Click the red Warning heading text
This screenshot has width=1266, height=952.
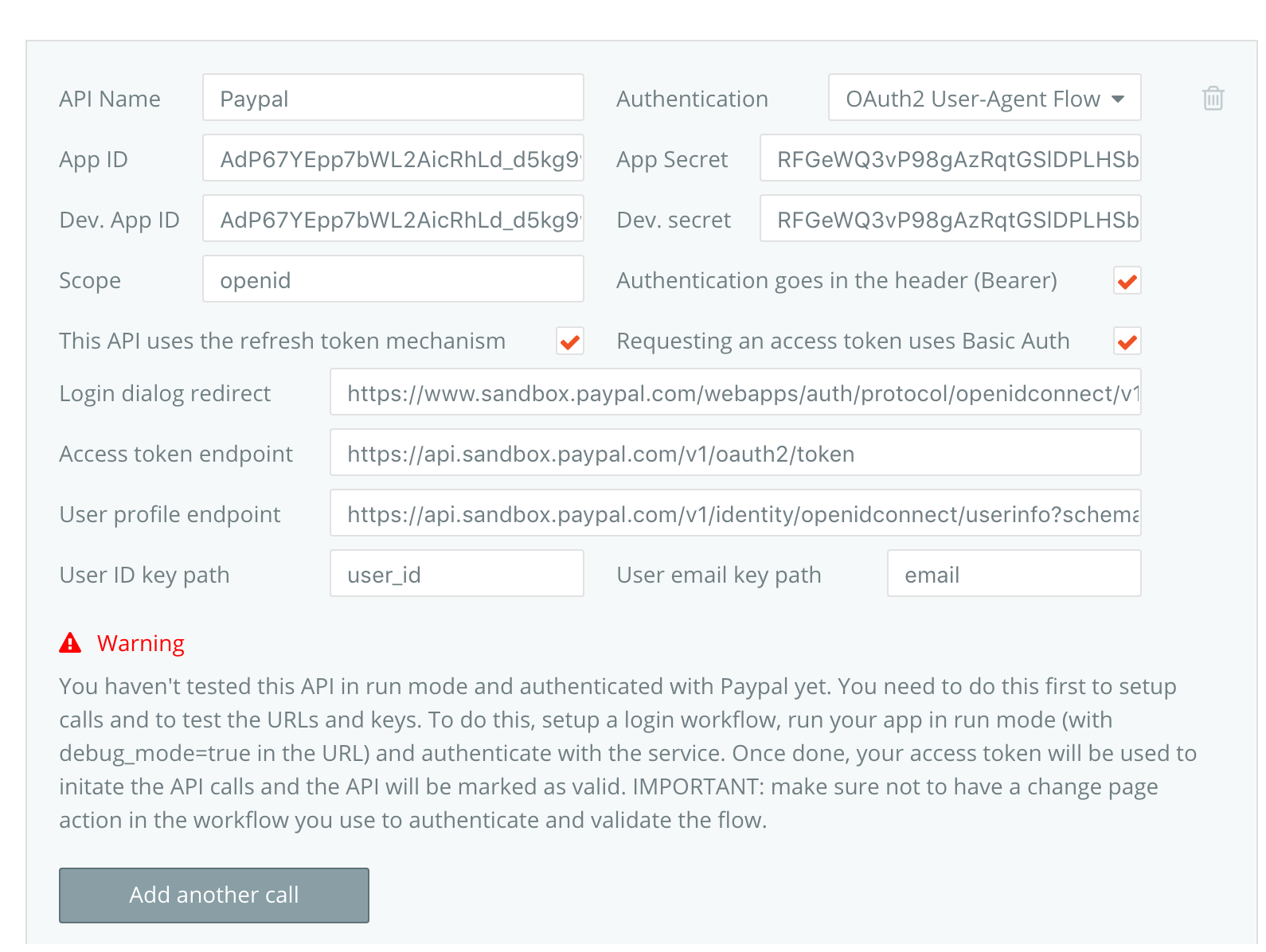(x=141, y=643)
